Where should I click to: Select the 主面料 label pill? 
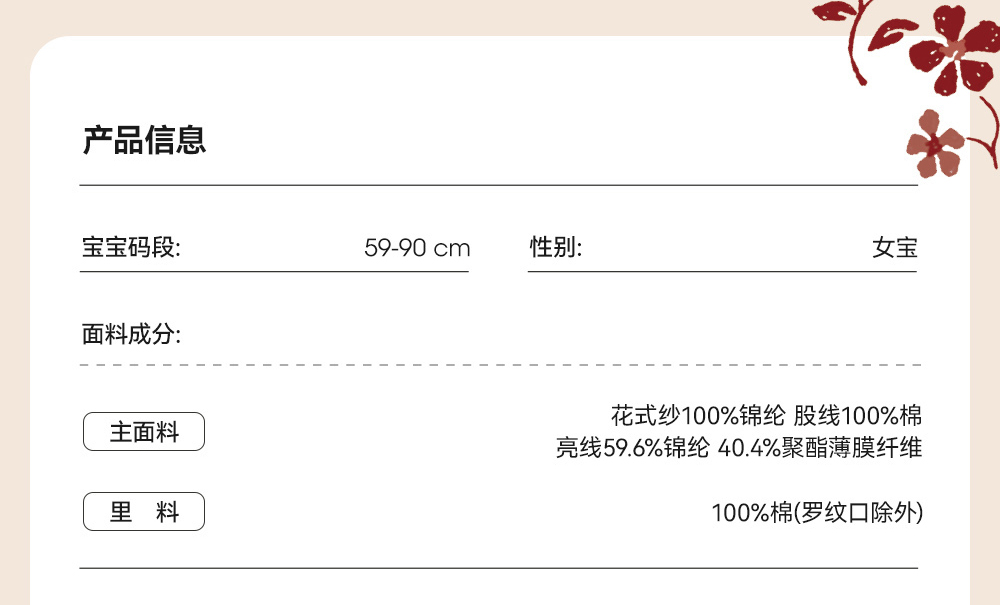pyautogui.click(x=143, y=432)
